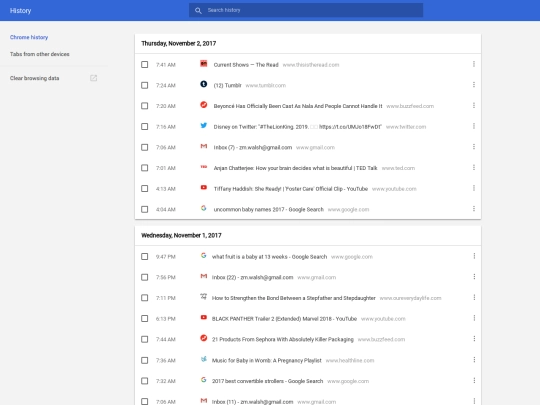Click Gmail favicon on Inbox (22) row
Image resolution: width=540 pixels, height=405 pixels.
point(204,276)
